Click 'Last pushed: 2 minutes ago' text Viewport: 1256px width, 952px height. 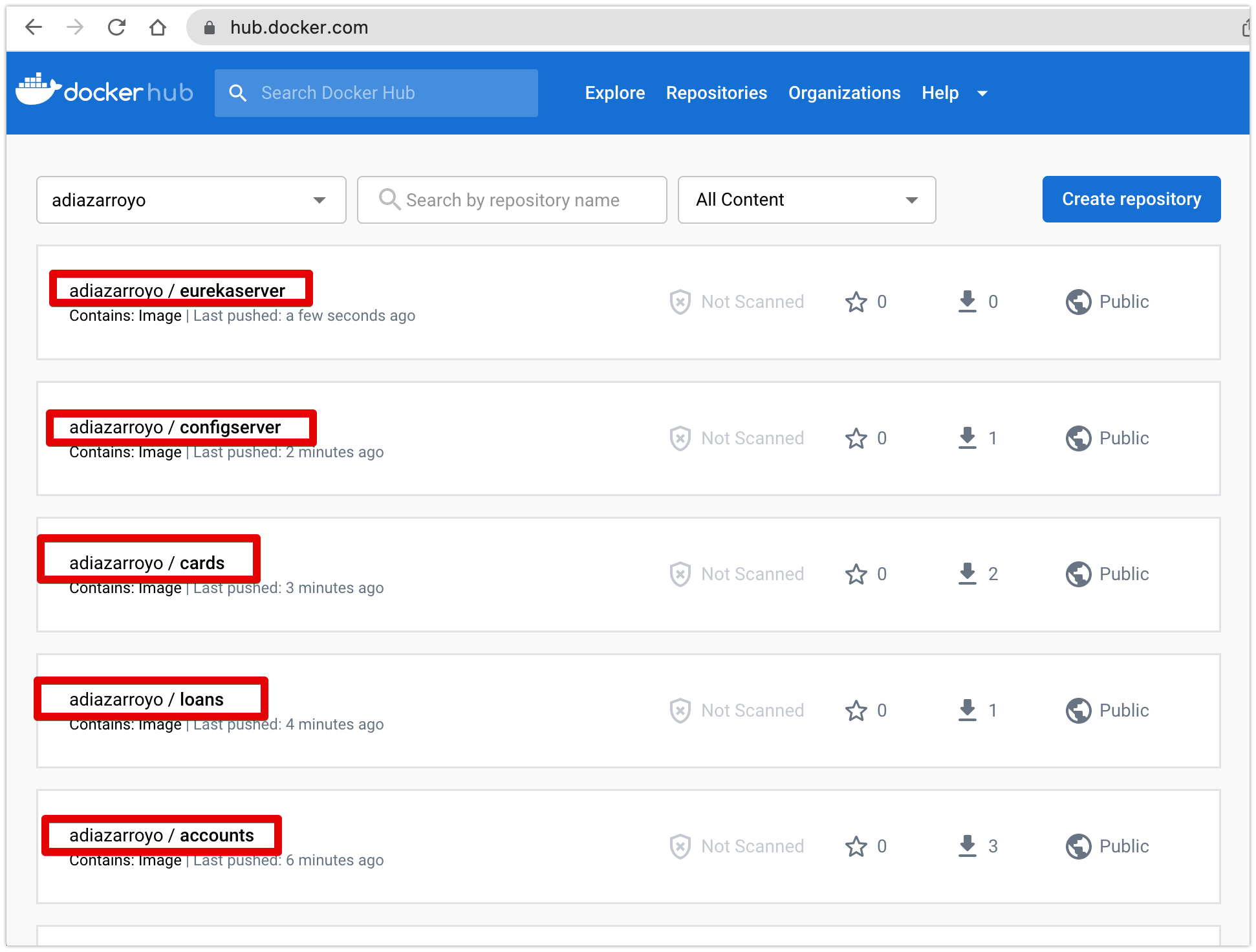(x=288, y=452)
